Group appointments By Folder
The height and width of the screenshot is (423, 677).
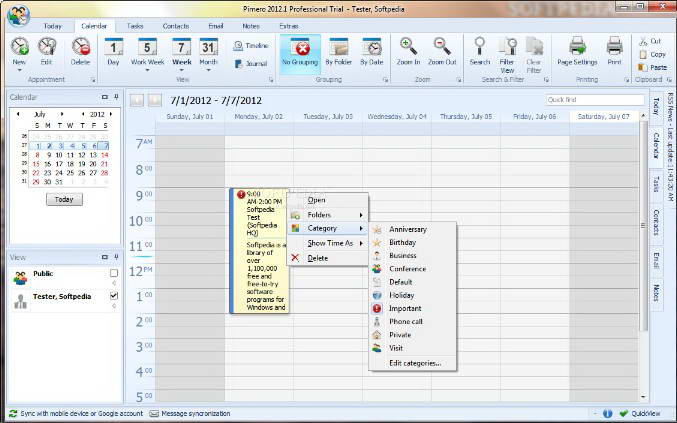point(338,51)
